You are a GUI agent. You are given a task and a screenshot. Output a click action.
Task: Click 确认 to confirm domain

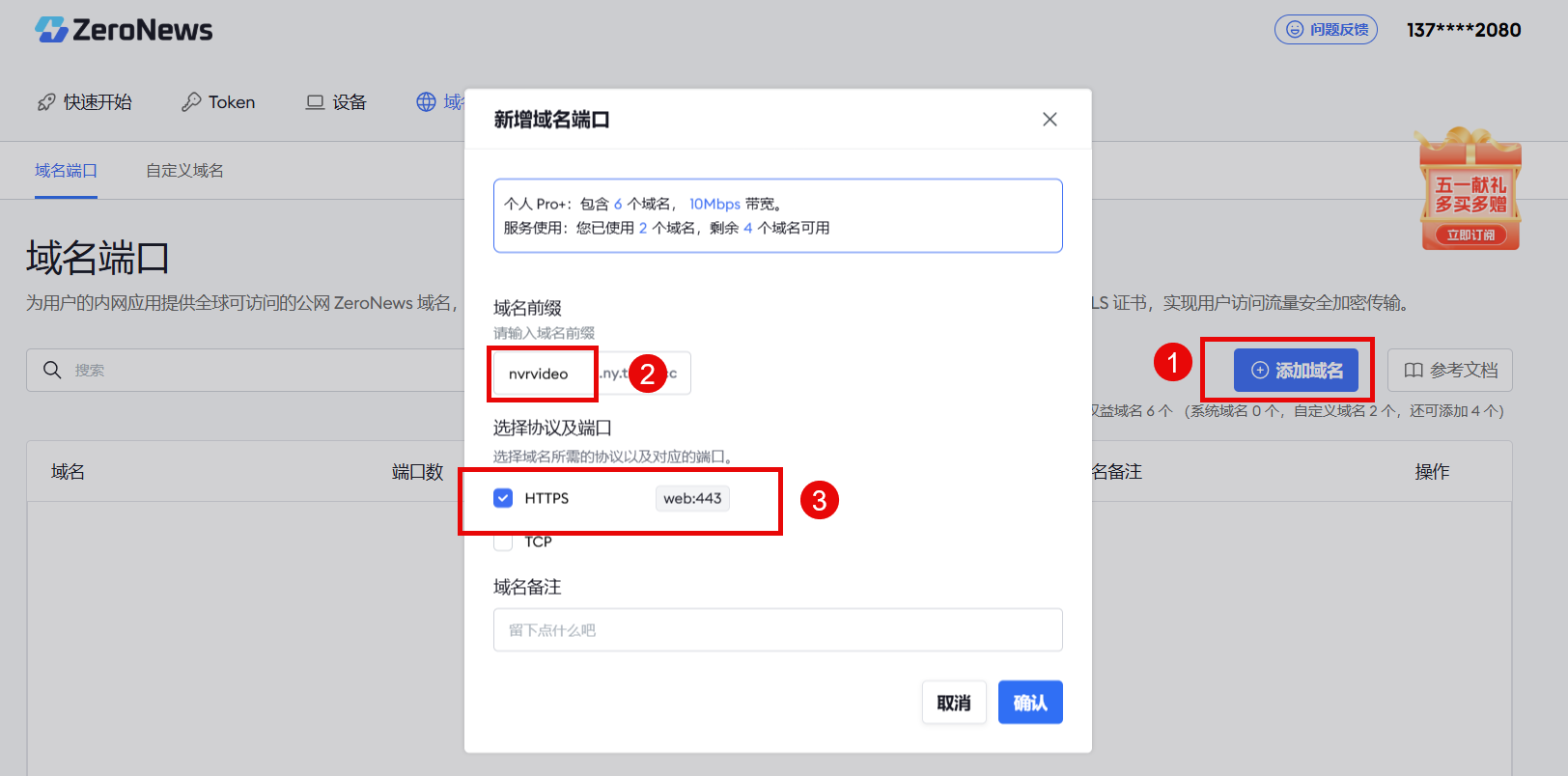[x=1030, y=703]
